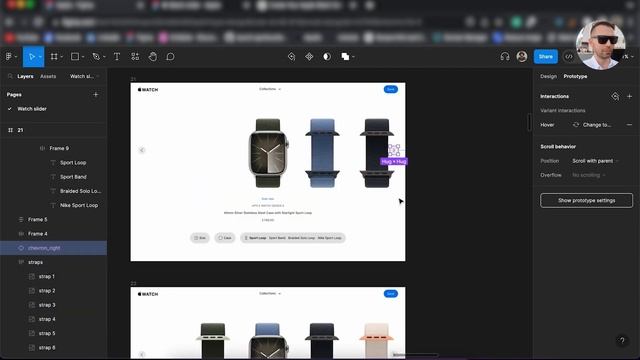Click the Case pill button in frame 21

click(225, 238)
